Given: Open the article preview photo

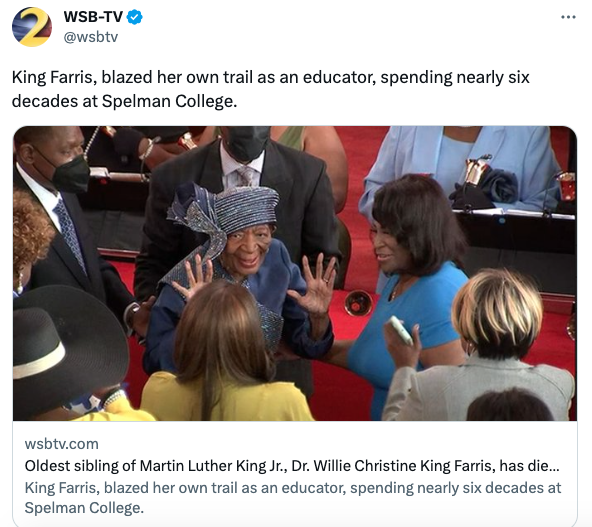Looking at the screenshot, I should 295,273.
